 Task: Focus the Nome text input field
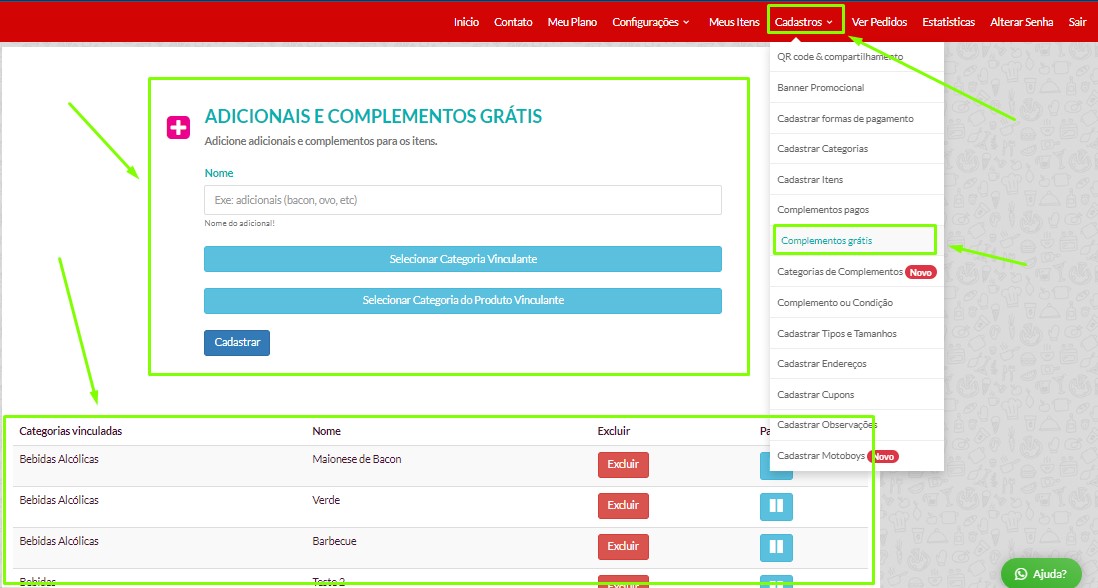(x=462, y=200)
